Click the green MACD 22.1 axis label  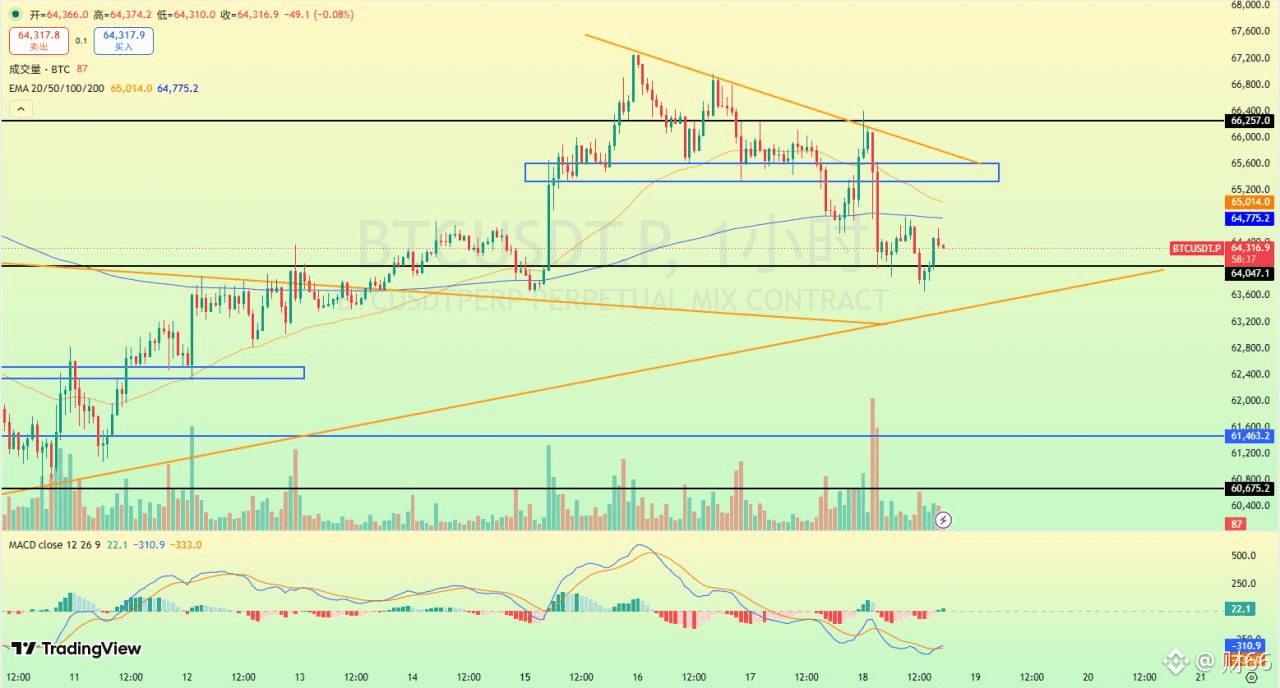point(1240,609)
